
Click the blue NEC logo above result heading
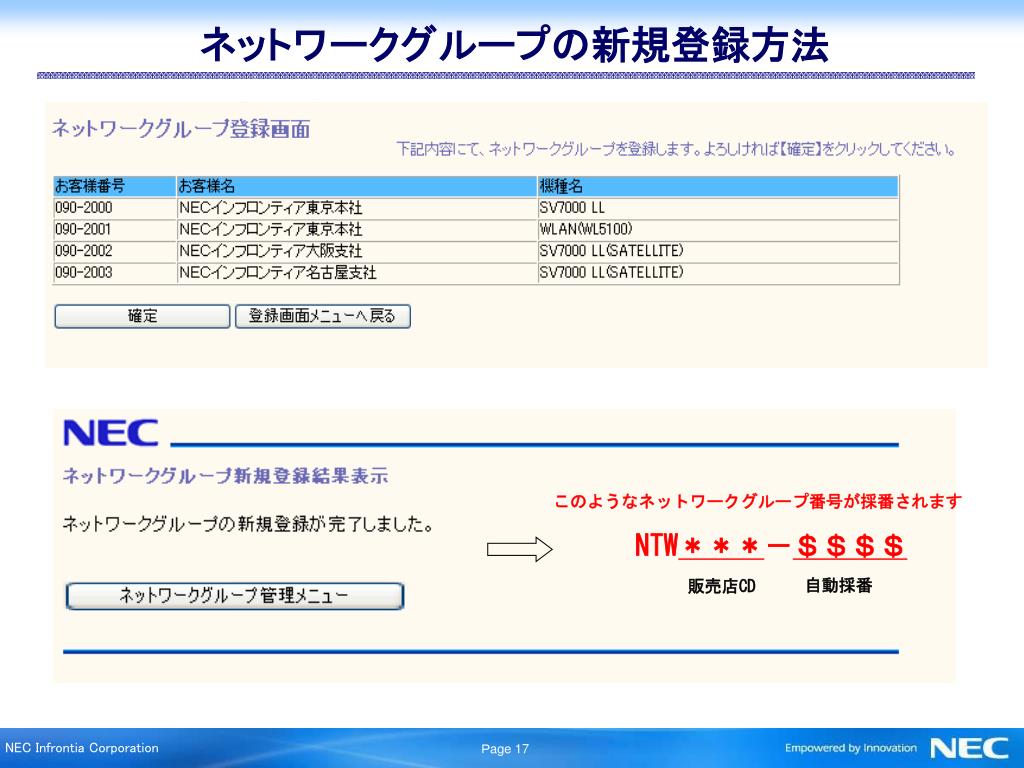110,433
